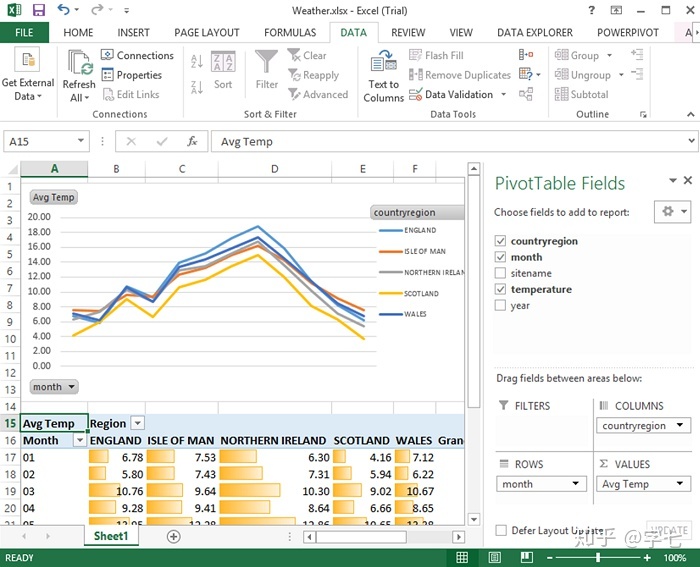Image resolution: width=700 pixels, height=567 pixels.
Task: Check the sitename field
Action: pos(500,273)
